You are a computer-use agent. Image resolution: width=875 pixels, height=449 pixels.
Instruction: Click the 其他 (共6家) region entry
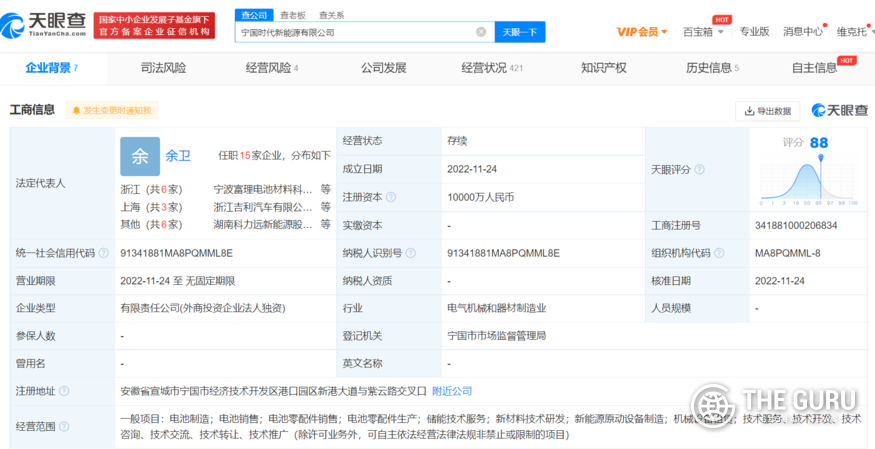click(151, 224)
